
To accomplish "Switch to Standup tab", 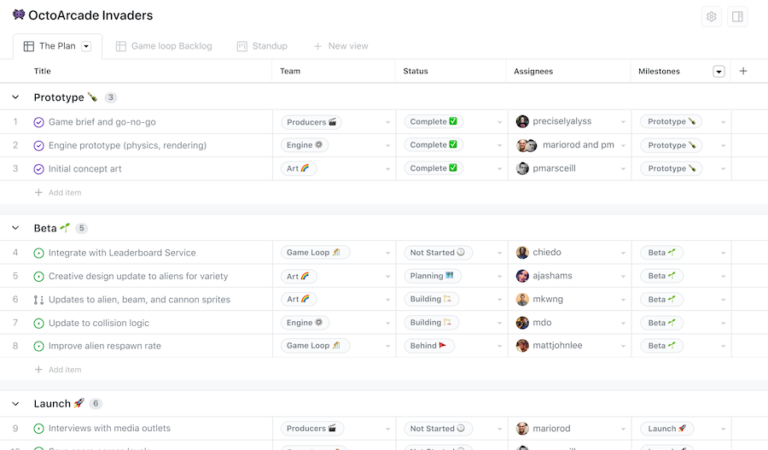I will (x=262, y=46).
